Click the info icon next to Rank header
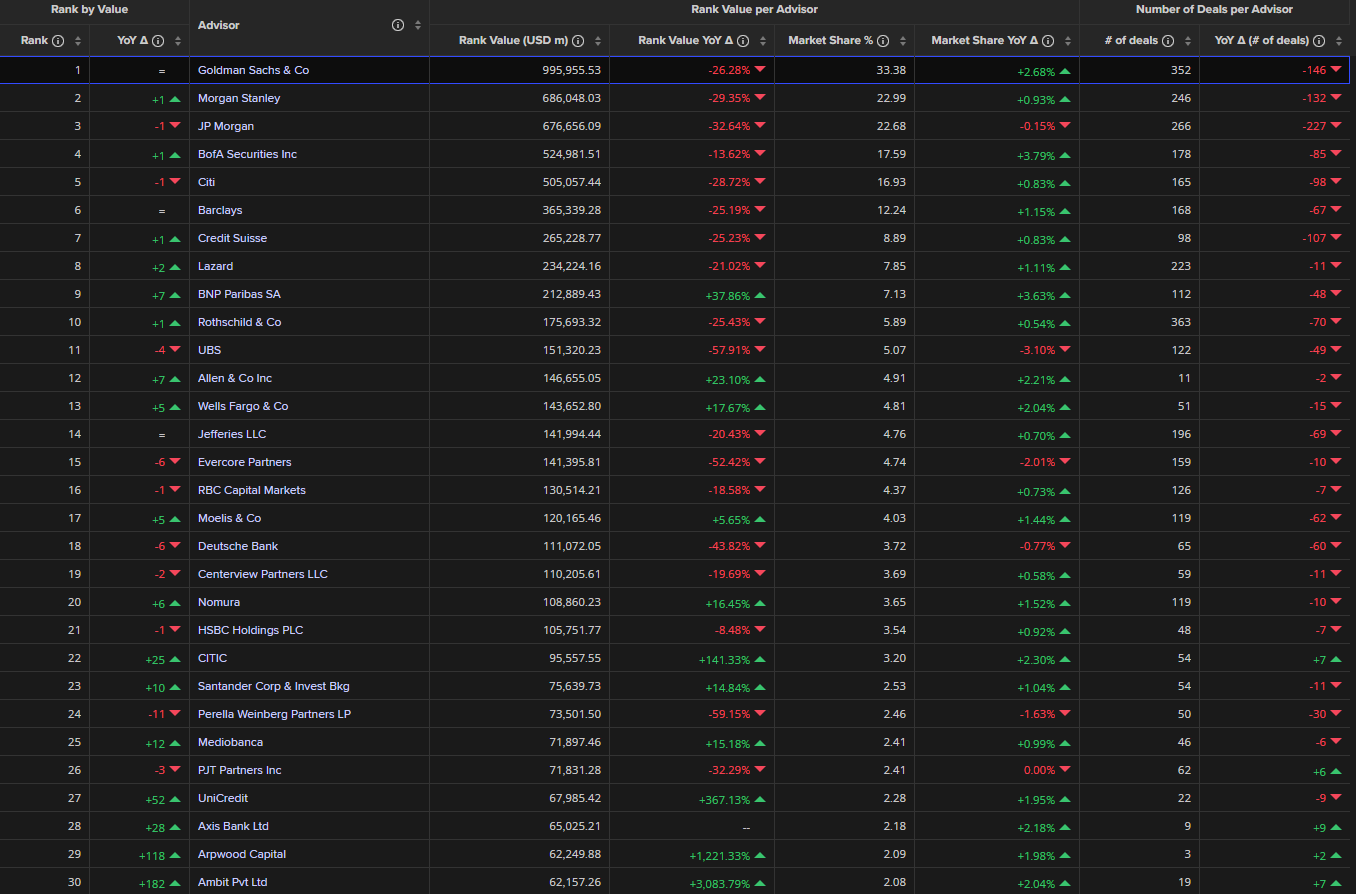This screenshot has width=1356, height=894. 58,41
